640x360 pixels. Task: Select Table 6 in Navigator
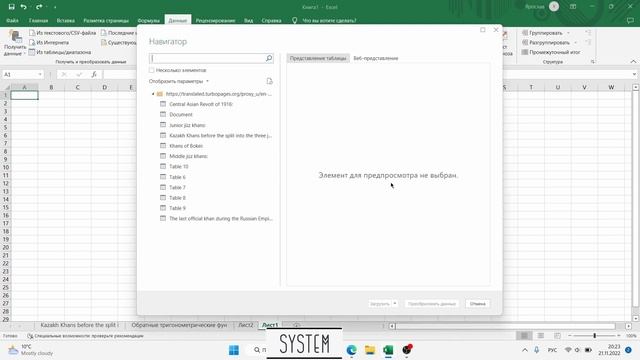coord(173,177)
